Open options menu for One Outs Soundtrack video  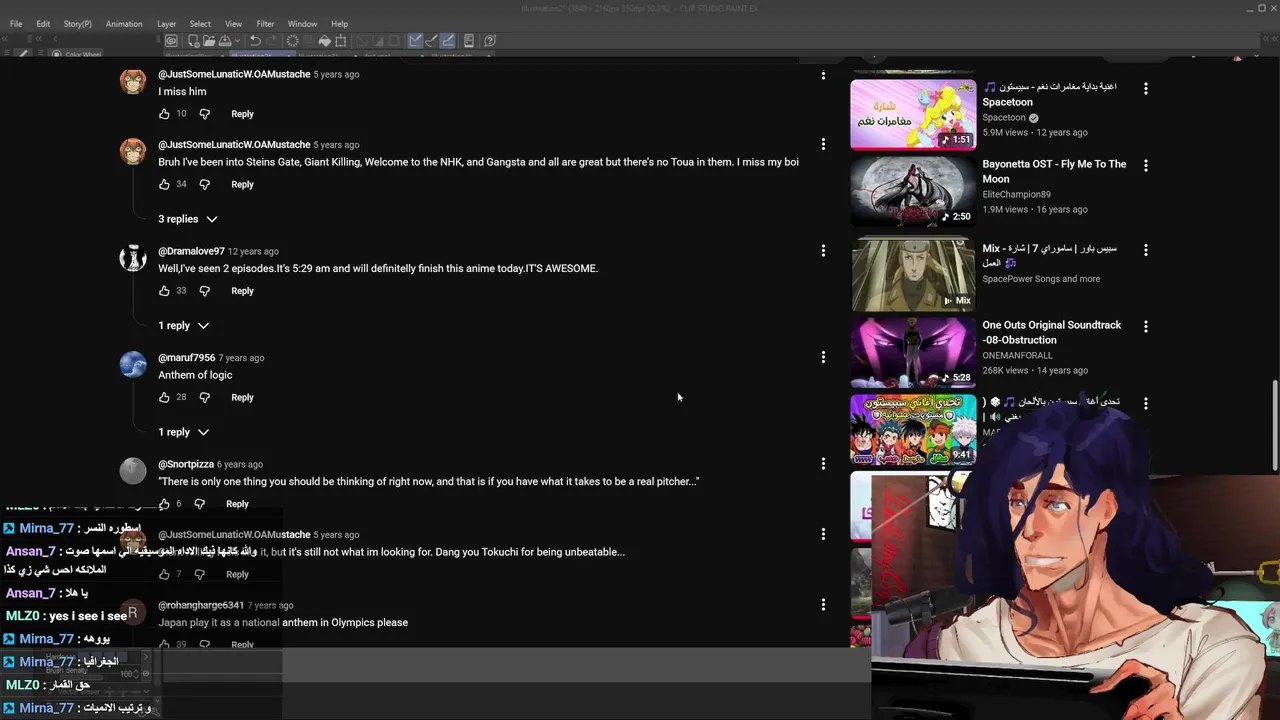coord(1146,327)
